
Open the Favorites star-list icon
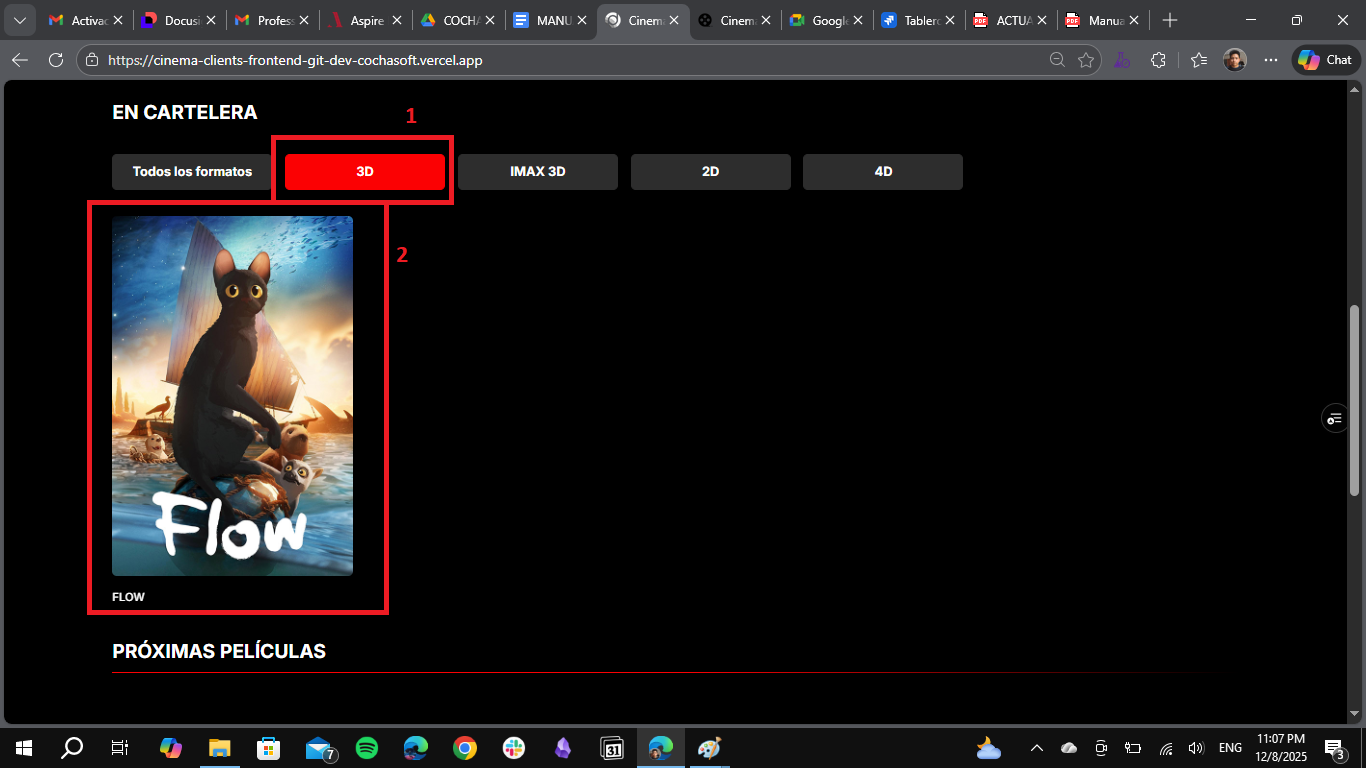(1197, 59)
